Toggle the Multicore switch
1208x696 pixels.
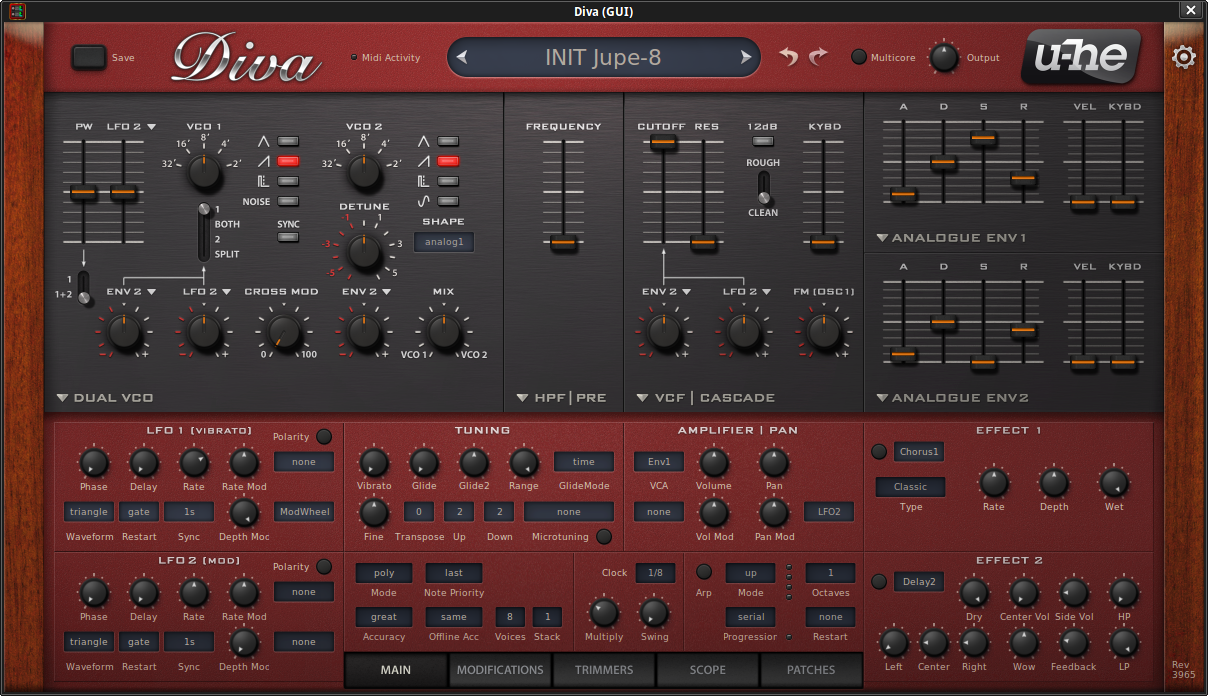tap(859, 57)
